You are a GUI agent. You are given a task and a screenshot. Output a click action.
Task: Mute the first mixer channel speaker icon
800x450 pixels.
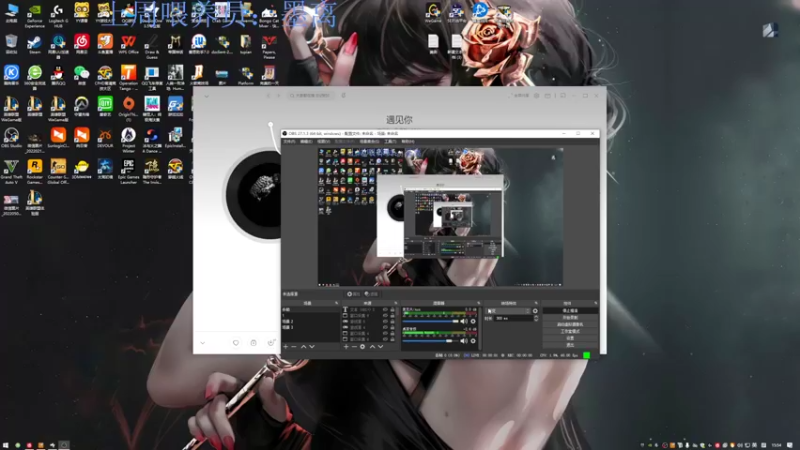(x=464, y=321)
